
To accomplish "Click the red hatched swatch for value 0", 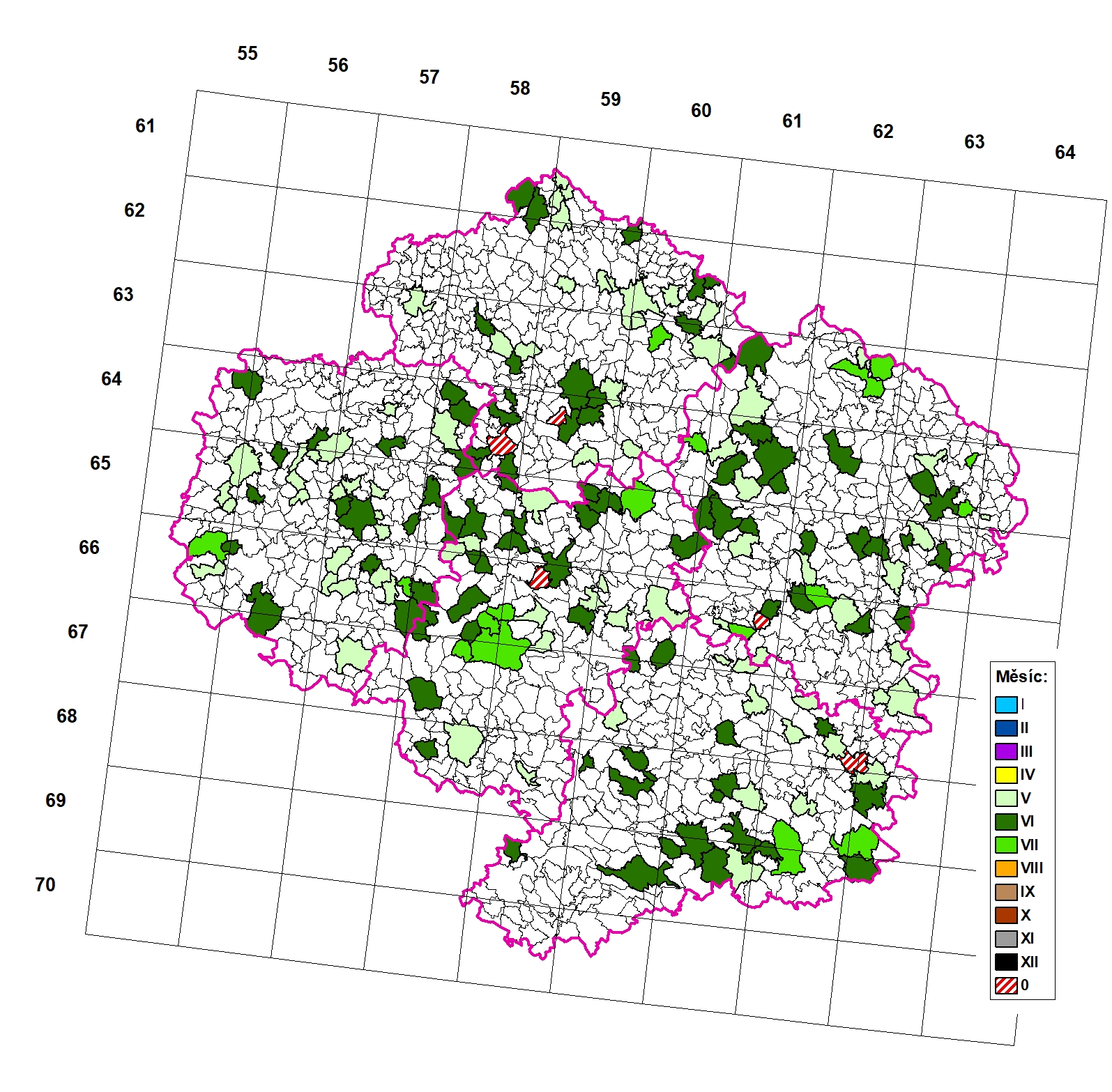I will pyautogui.click(x=1006, y=985).
